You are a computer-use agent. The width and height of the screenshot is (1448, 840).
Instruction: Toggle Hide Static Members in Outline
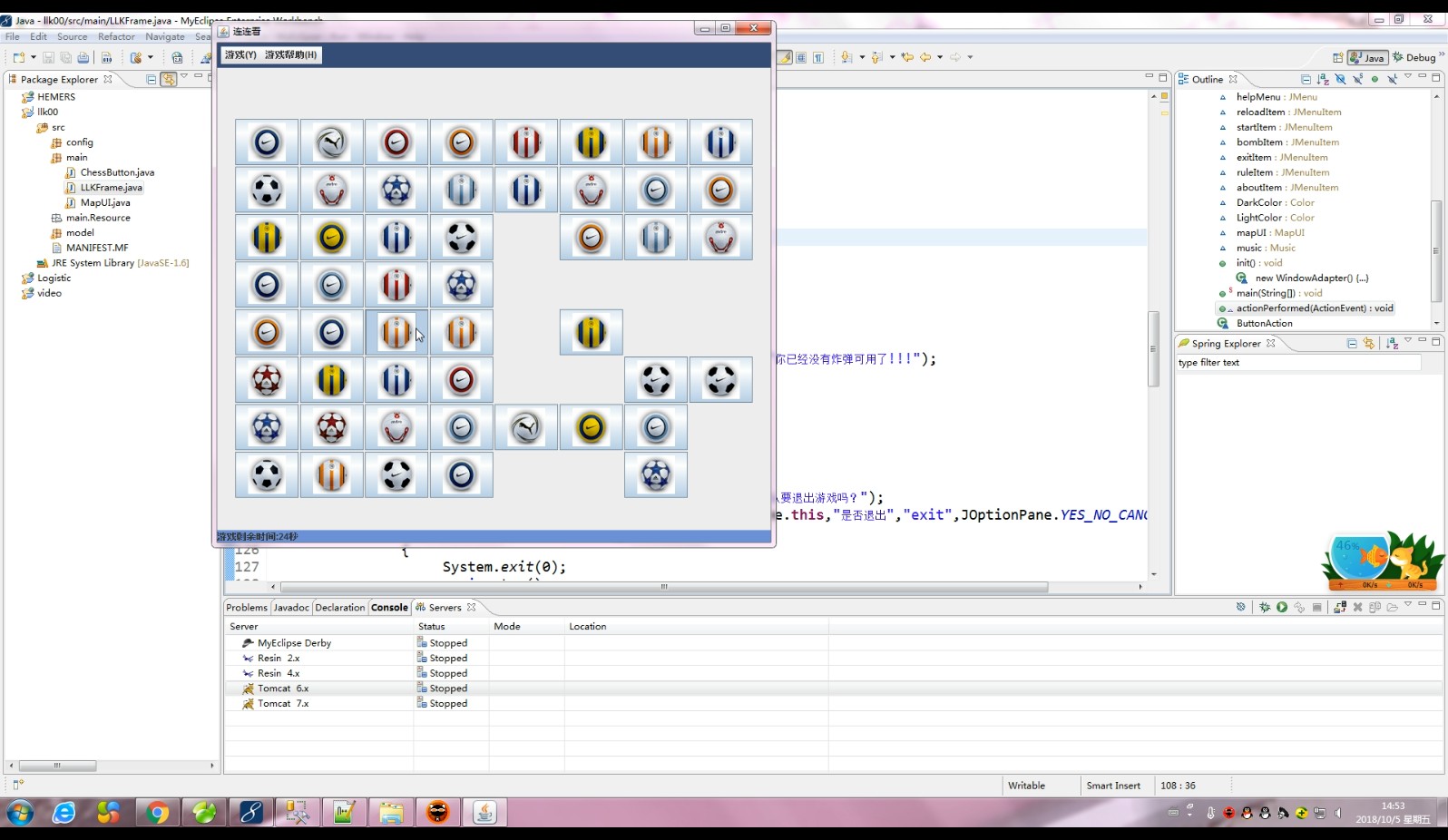coord(1357,79)
